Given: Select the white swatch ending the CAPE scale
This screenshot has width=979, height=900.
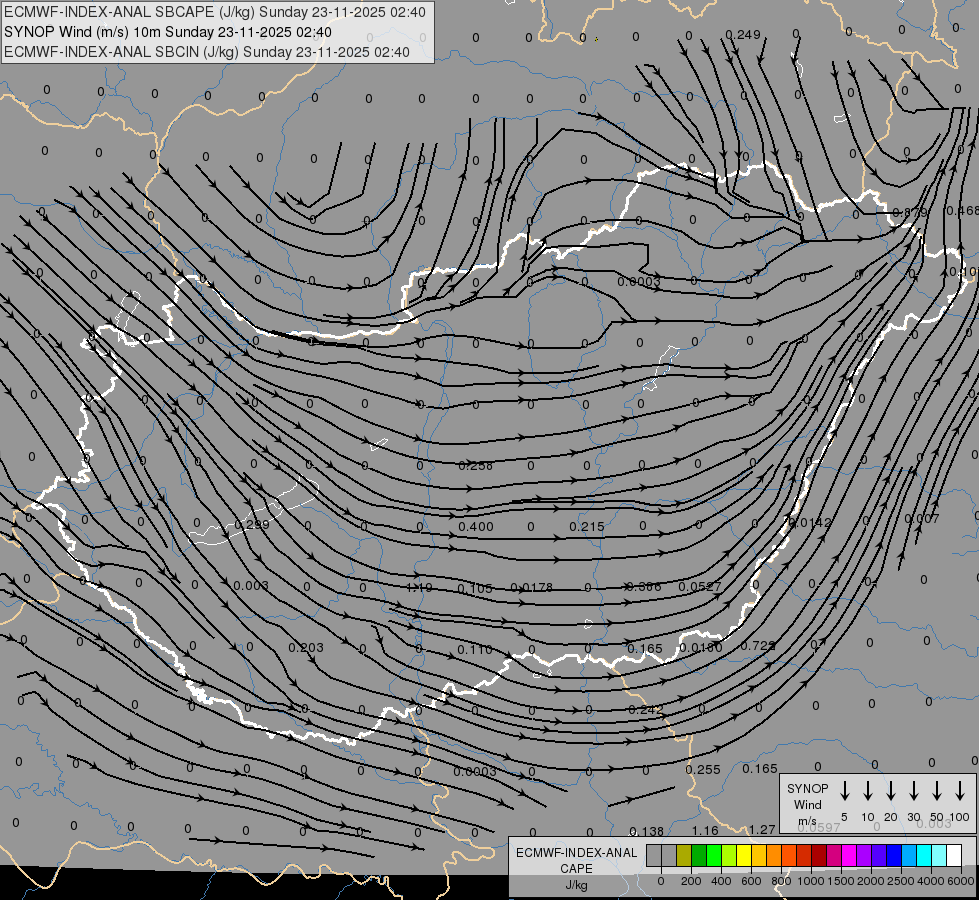Looking at the screenshot, I should tap(954, 855).
